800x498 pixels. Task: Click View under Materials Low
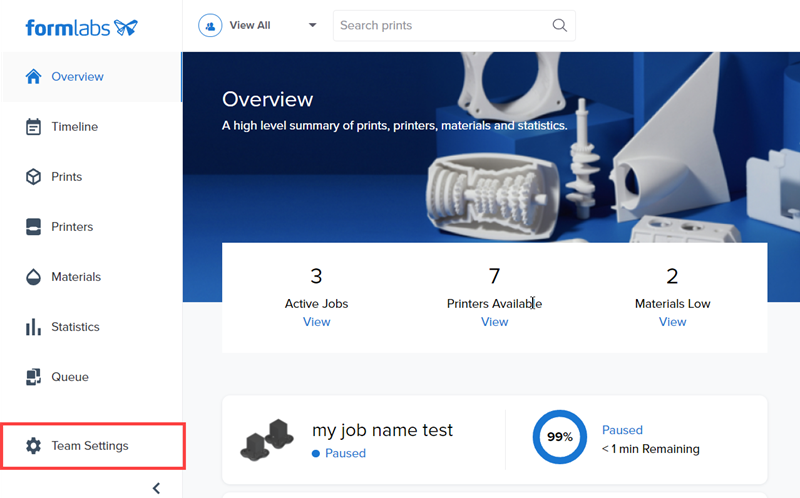672,322
